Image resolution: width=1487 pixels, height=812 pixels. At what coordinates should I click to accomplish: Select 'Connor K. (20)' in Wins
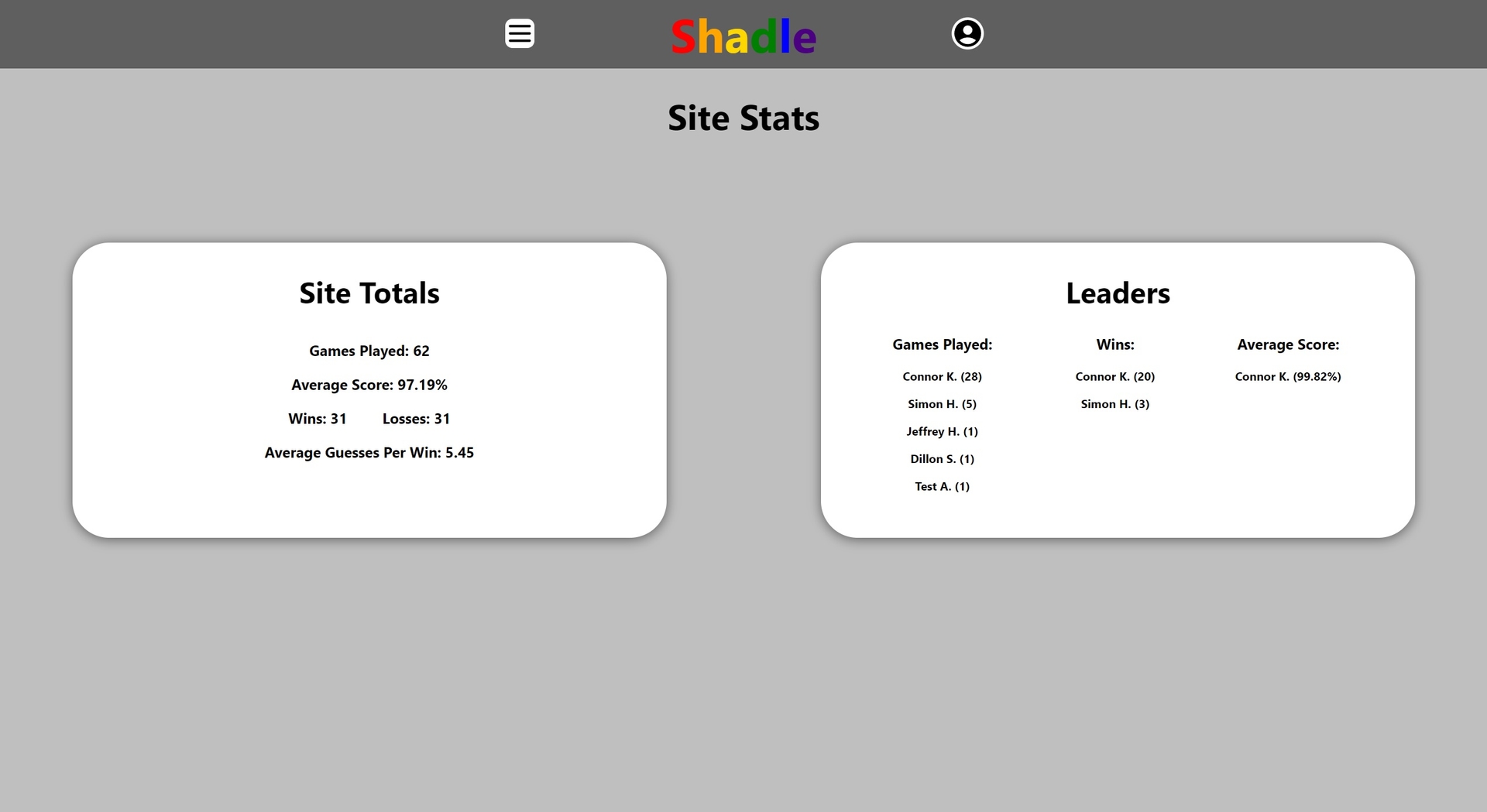pos(1115,377)
